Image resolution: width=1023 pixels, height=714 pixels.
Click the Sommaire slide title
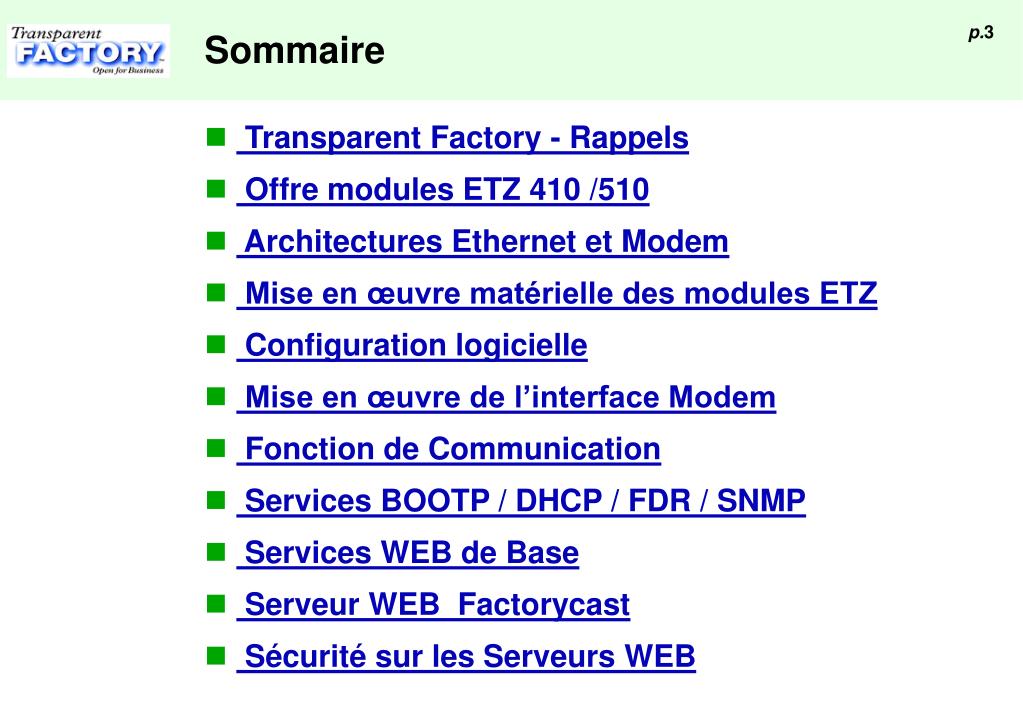(x=294, y=50)
